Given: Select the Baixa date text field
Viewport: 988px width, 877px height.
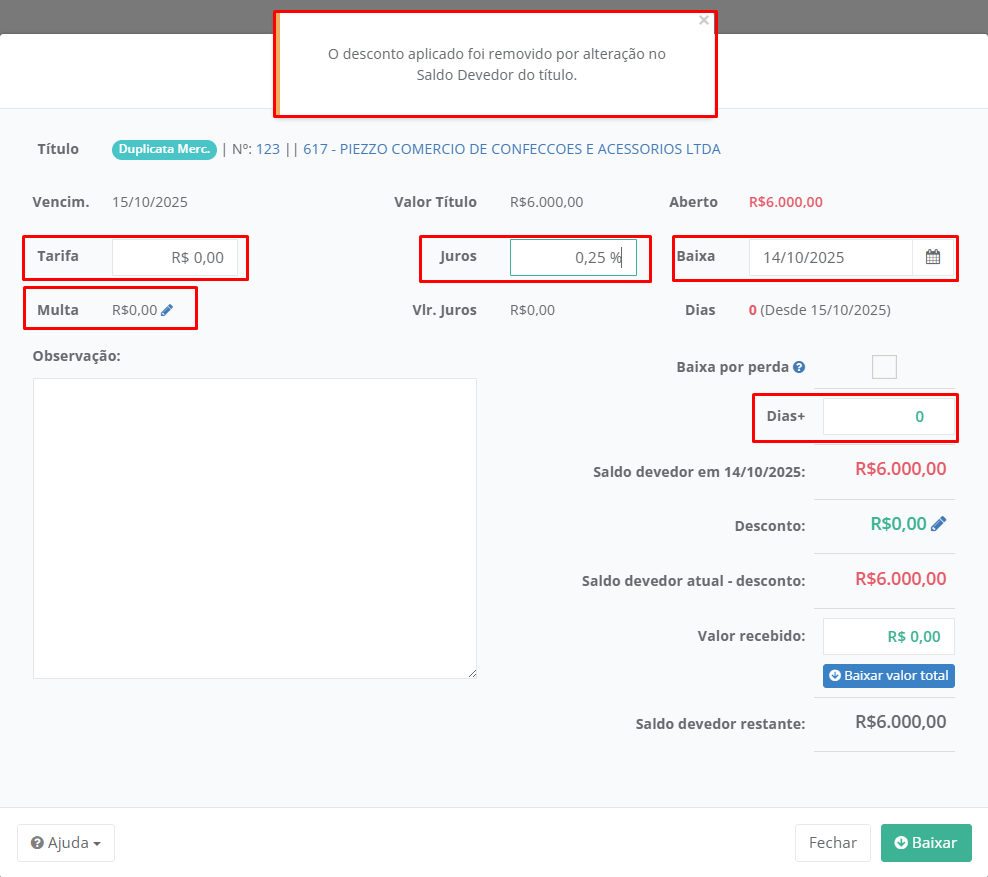Looking at the screenshot, I should [830, 257].
